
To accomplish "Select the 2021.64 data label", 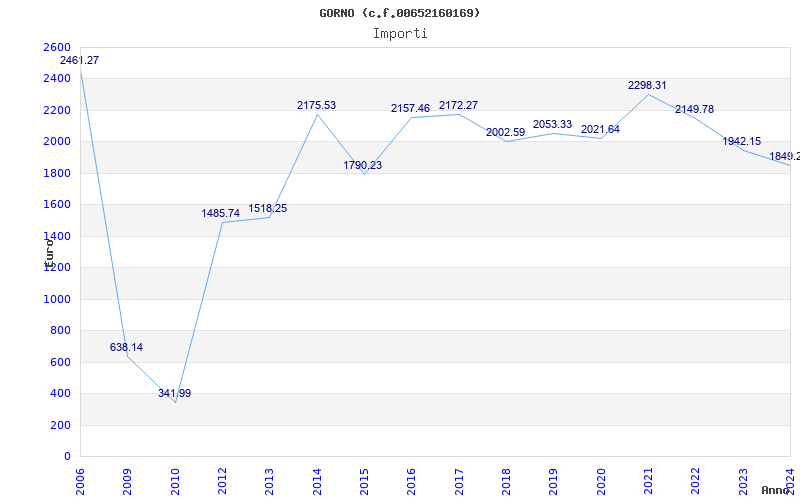I will (600, 130).
